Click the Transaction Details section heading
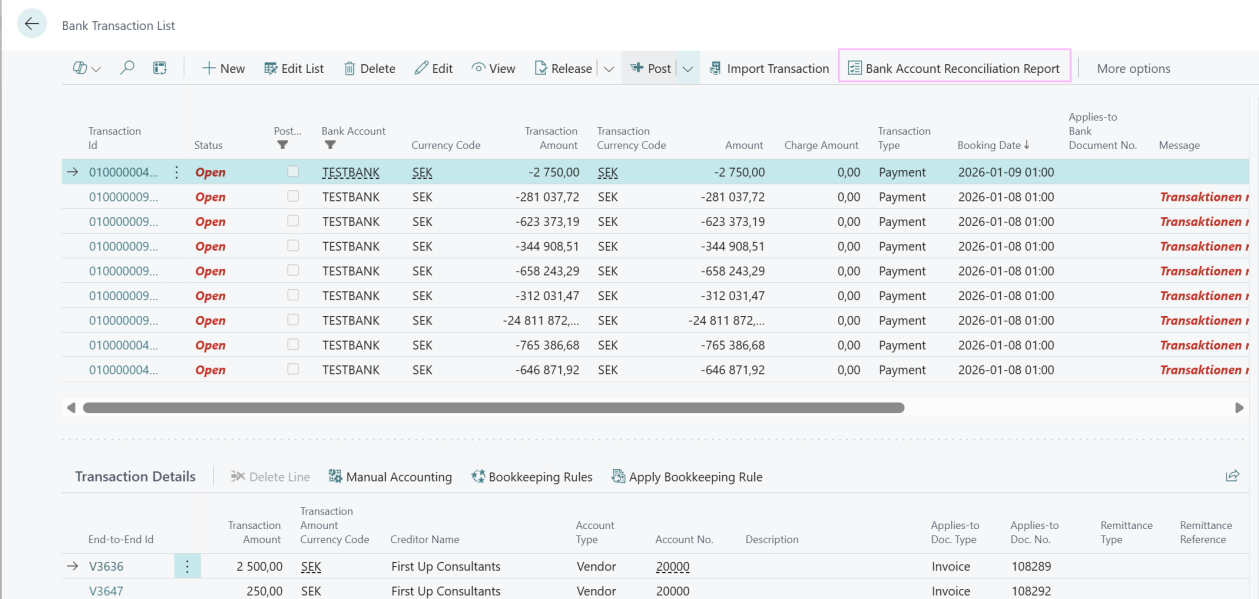This screenshot has height=599, width=1259. pyautogui.click(x=135, y=476)
